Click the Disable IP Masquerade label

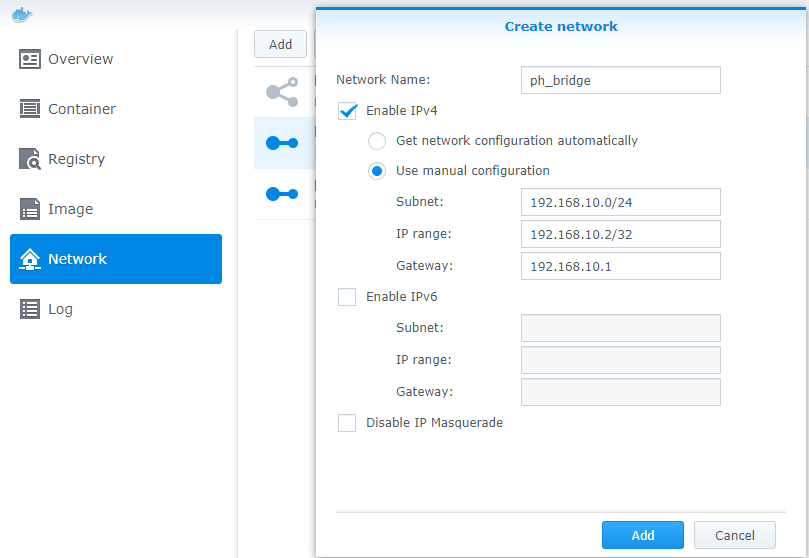434,423
